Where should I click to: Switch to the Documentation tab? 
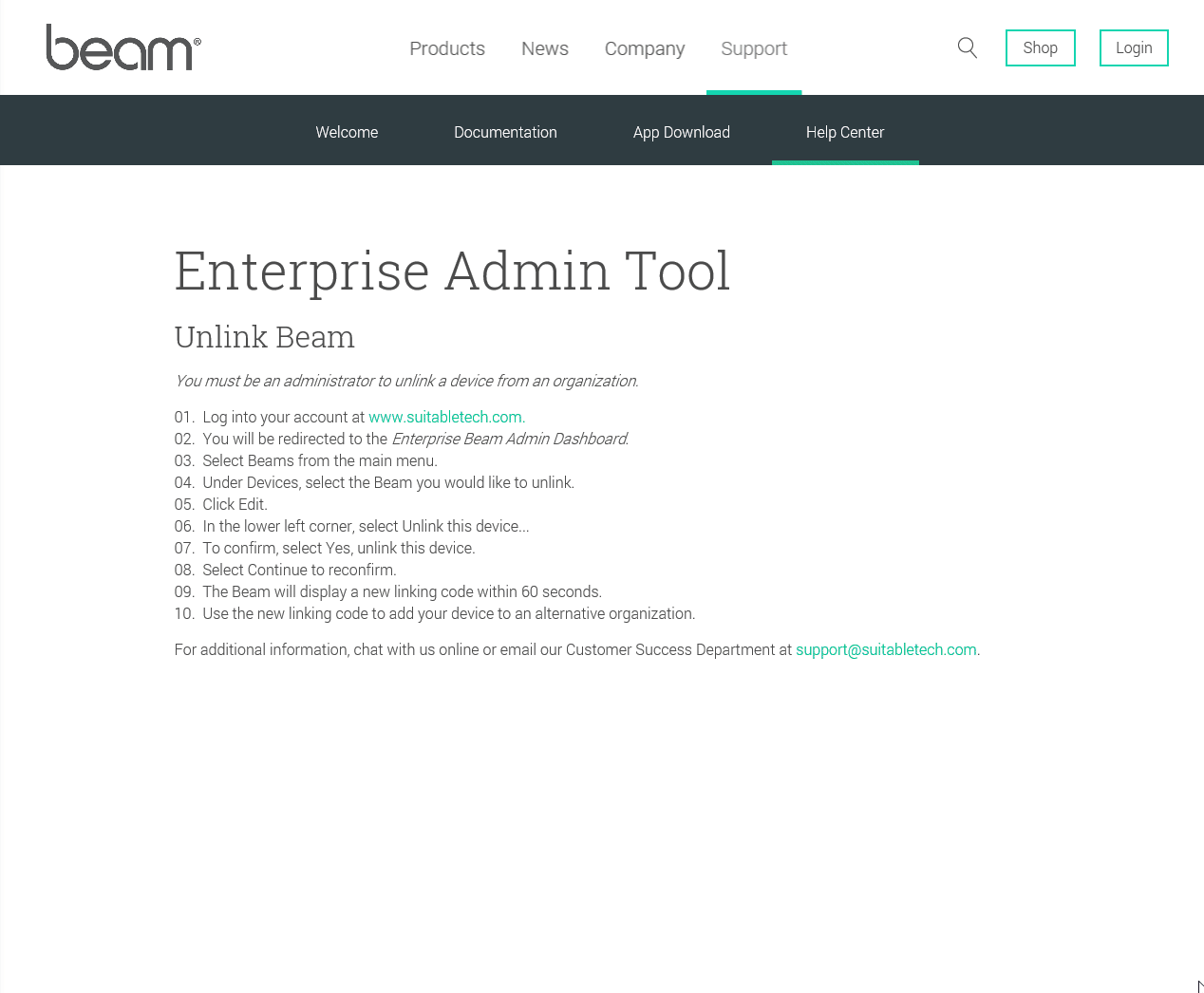(x=505, y=132)
